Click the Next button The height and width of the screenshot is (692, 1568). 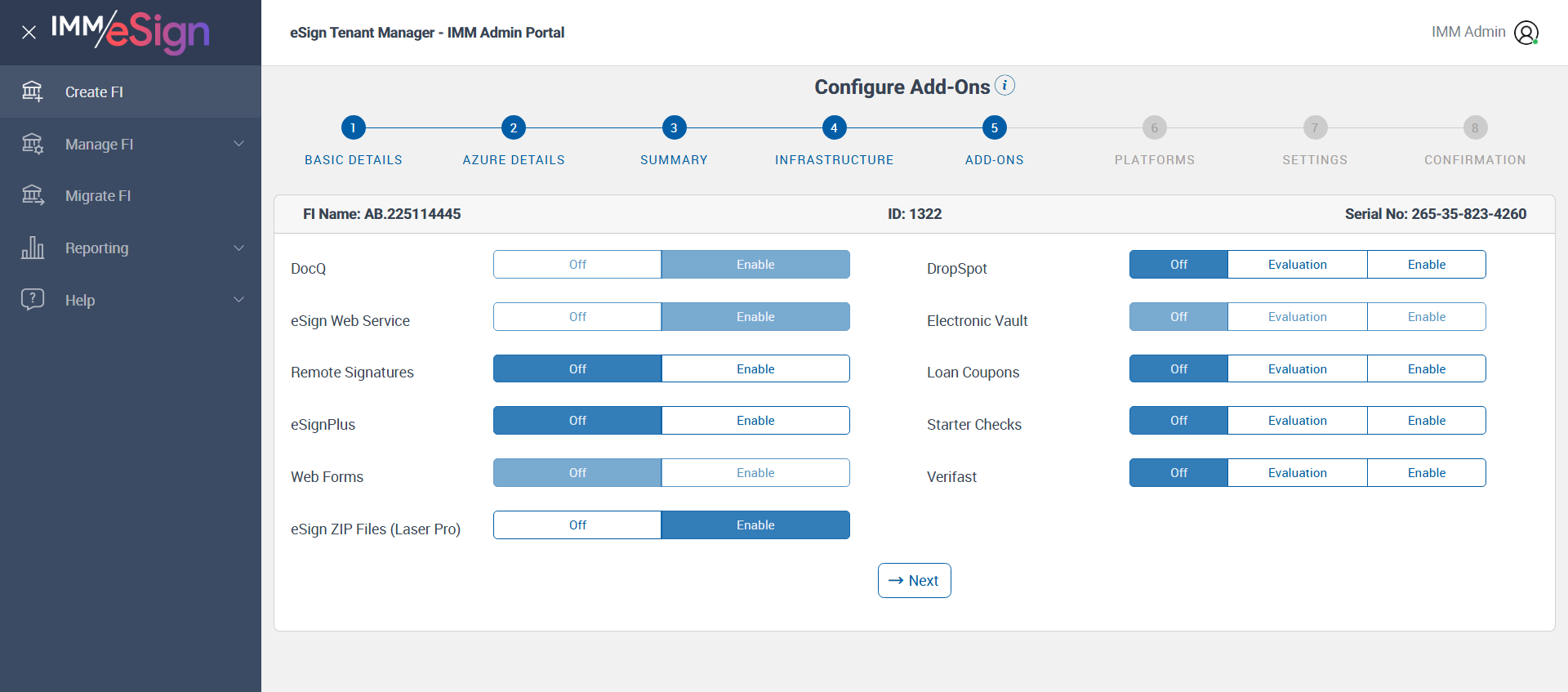click(x=915, y=580)
